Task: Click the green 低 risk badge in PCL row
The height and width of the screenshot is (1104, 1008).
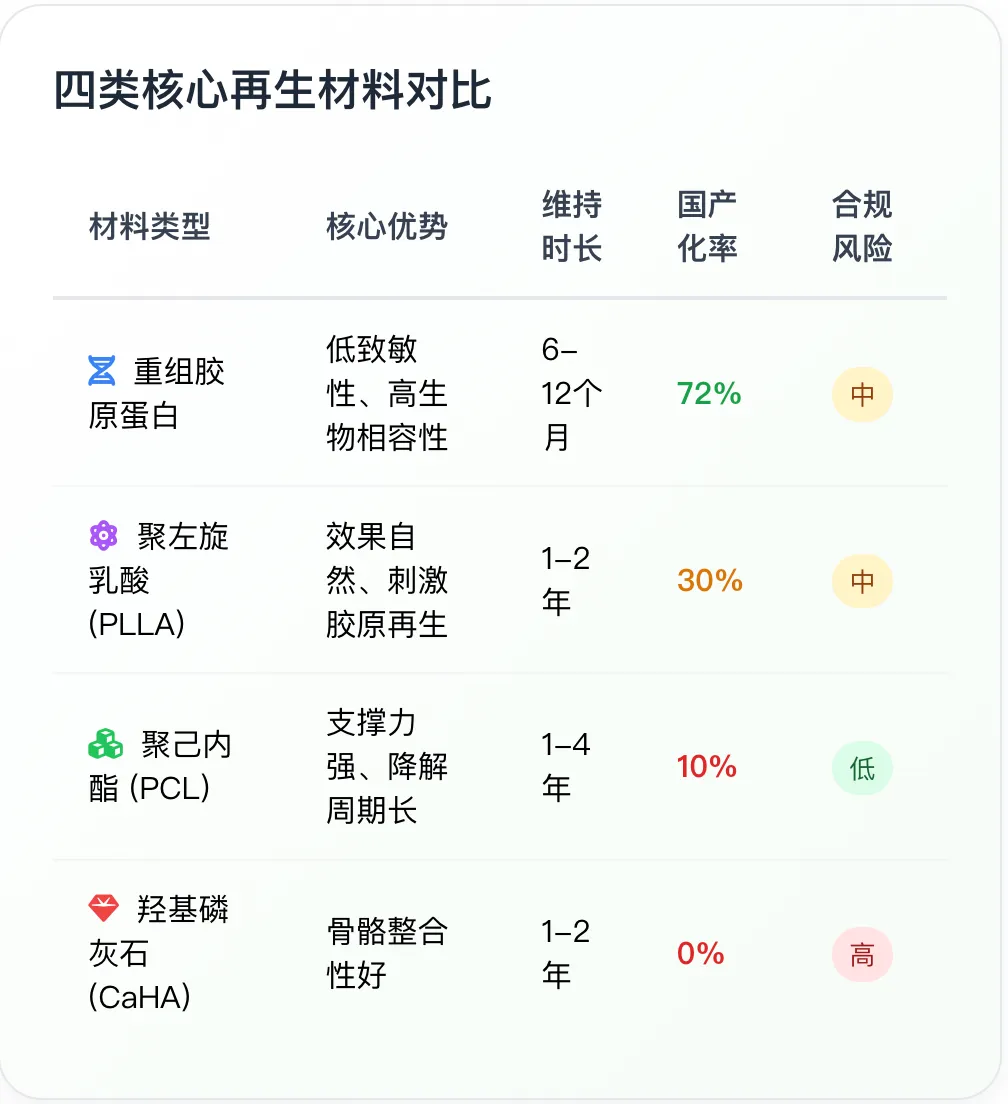Action: pos(862,767)
